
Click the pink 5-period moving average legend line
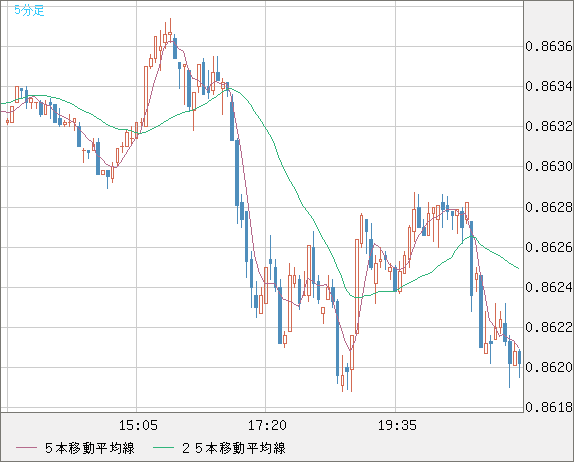click(x=26, y=448)
